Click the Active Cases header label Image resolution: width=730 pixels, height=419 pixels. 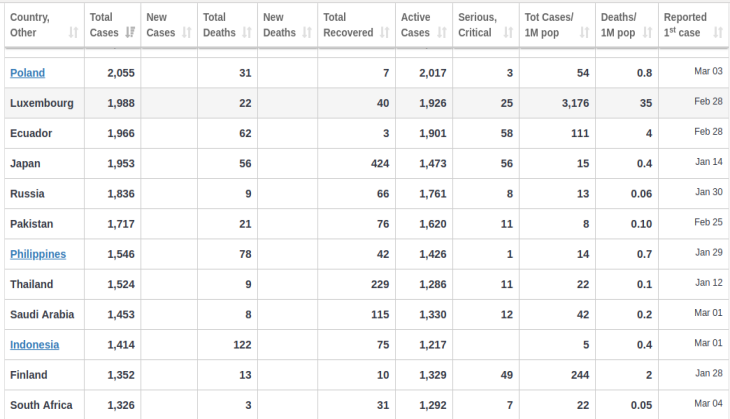416,25
